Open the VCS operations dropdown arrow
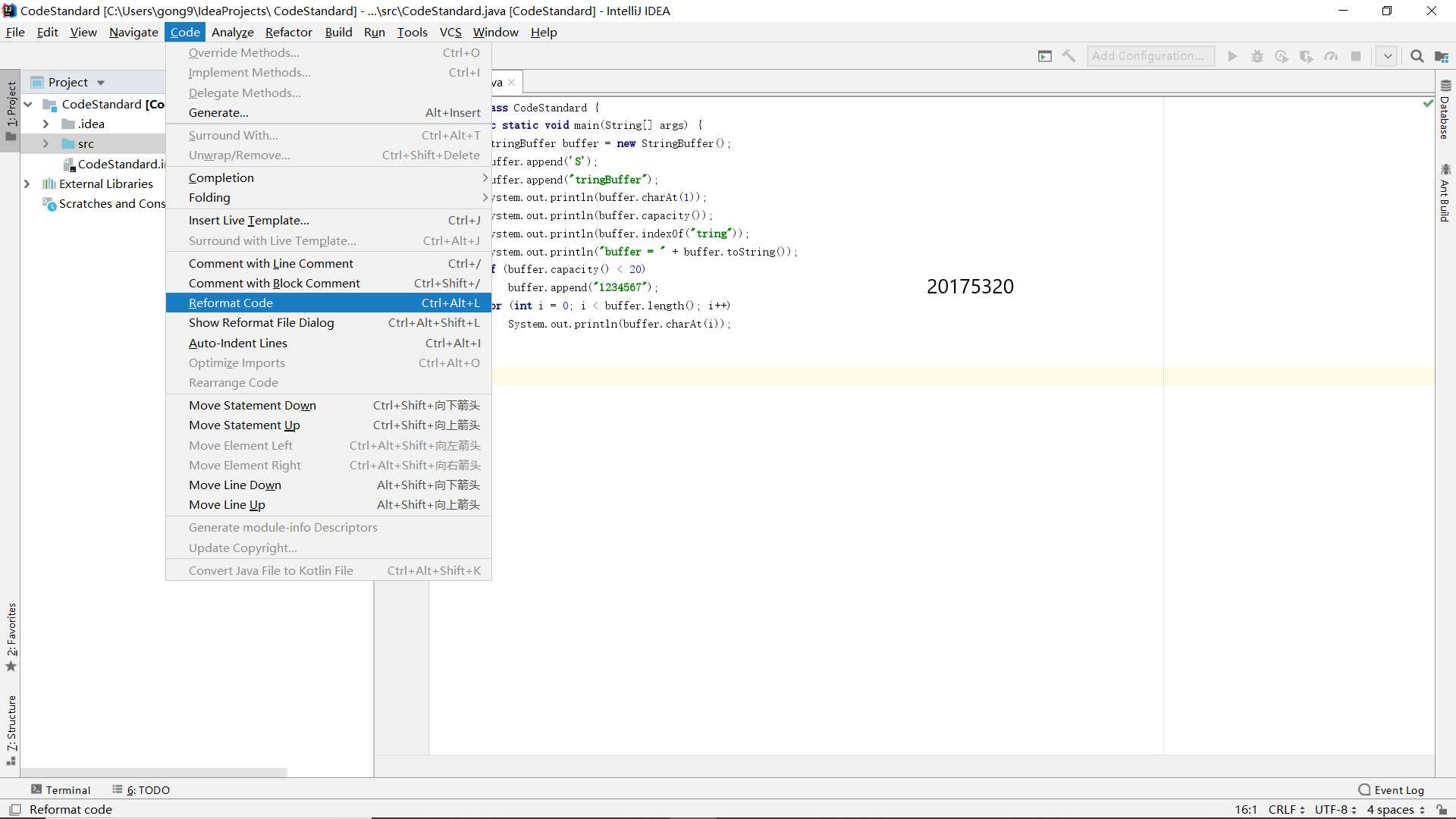This screenshot has height=819, width=1456. 1387,56
